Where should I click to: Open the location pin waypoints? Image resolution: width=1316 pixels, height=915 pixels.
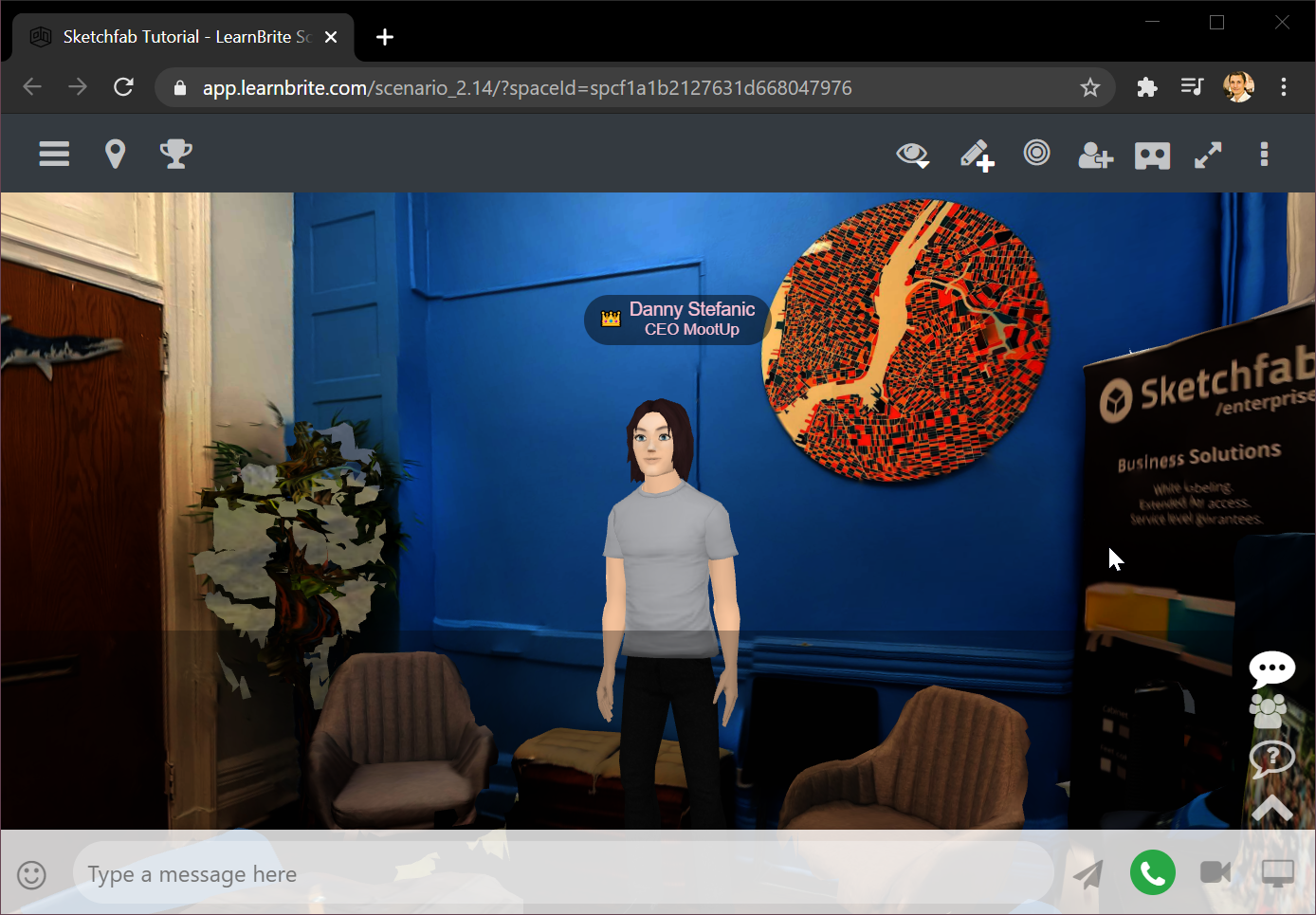point(115,154)
